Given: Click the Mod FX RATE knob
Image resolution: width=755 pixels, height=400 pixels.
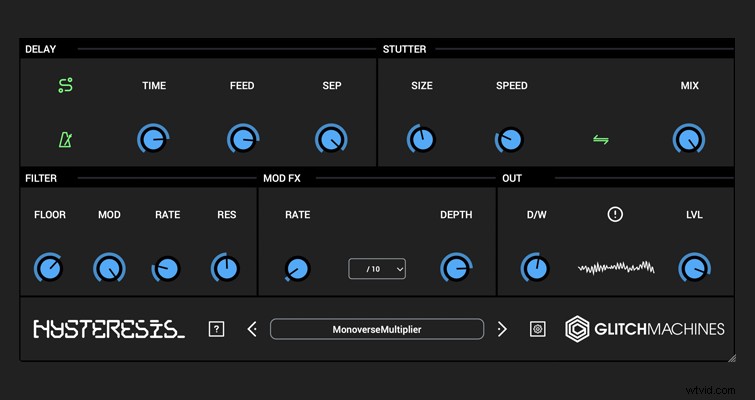Looking at the screenshot, I should 297,269.
